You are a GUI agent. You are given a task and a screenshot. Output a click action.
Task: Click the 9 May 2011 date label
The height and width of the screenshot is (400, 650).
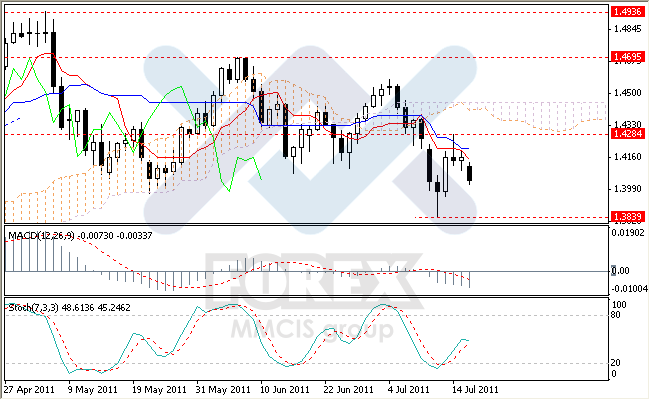point(92,390)
